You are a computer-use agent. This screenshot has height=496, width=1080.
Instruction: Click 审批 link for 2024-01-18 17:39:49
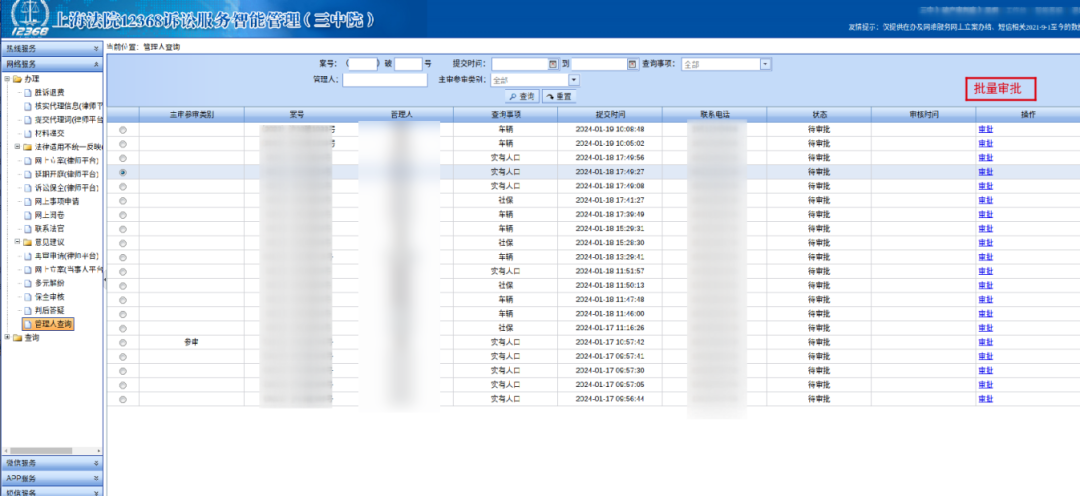(x=986, y=215)
